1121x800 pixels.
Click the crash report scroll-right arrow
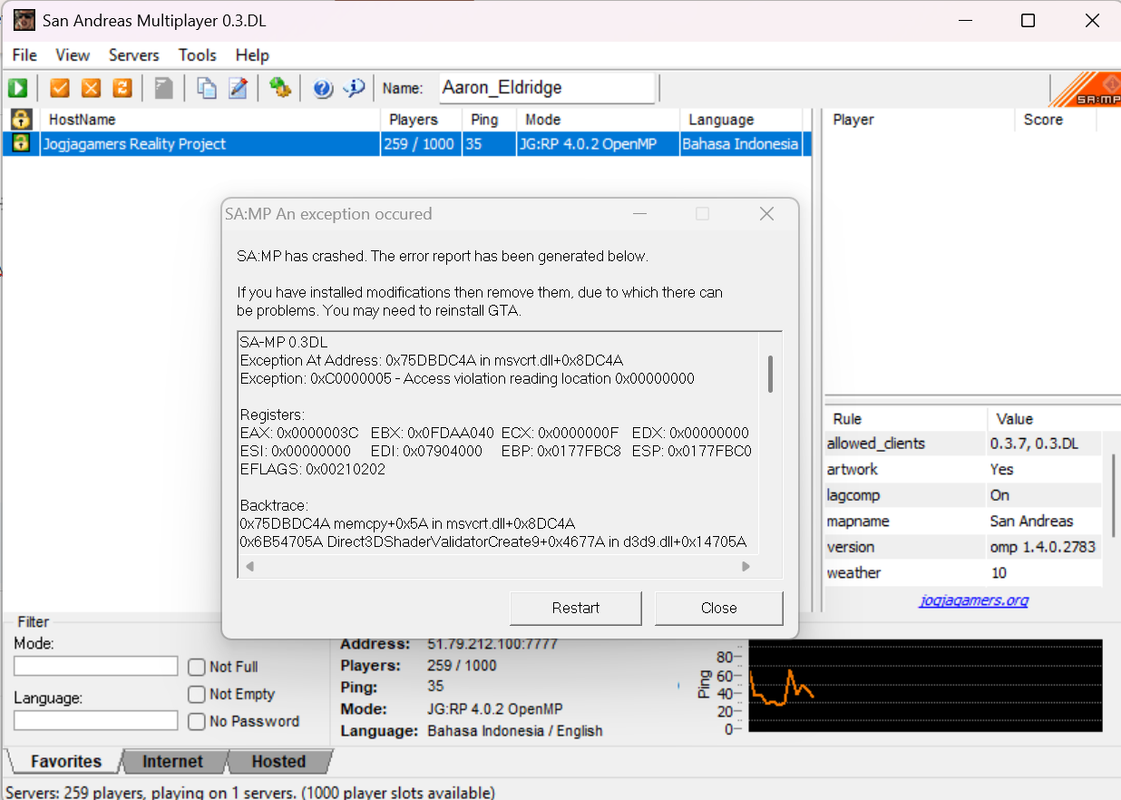746,566
